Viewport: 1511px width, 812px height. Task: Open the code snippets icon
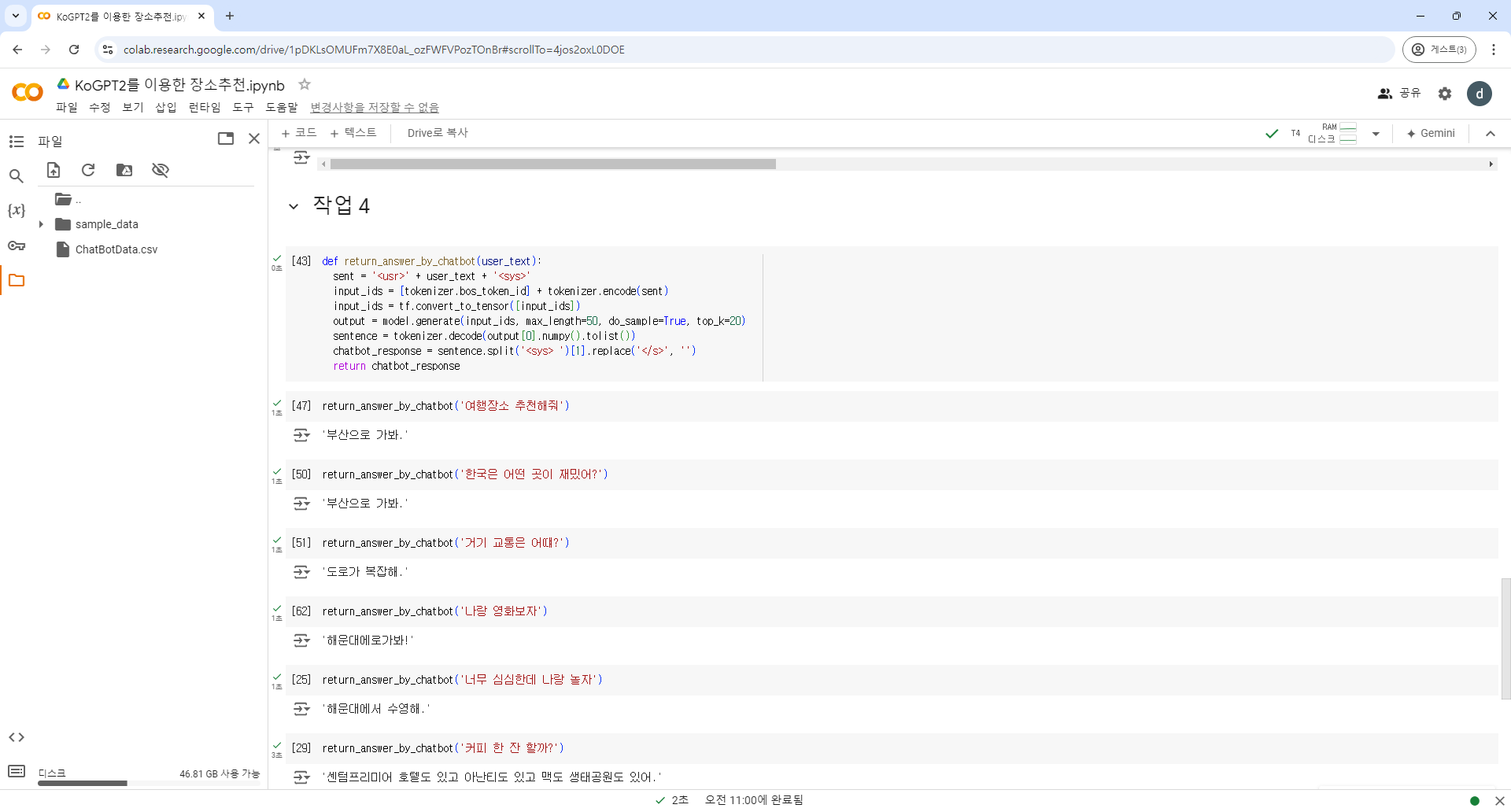(17, 737)
